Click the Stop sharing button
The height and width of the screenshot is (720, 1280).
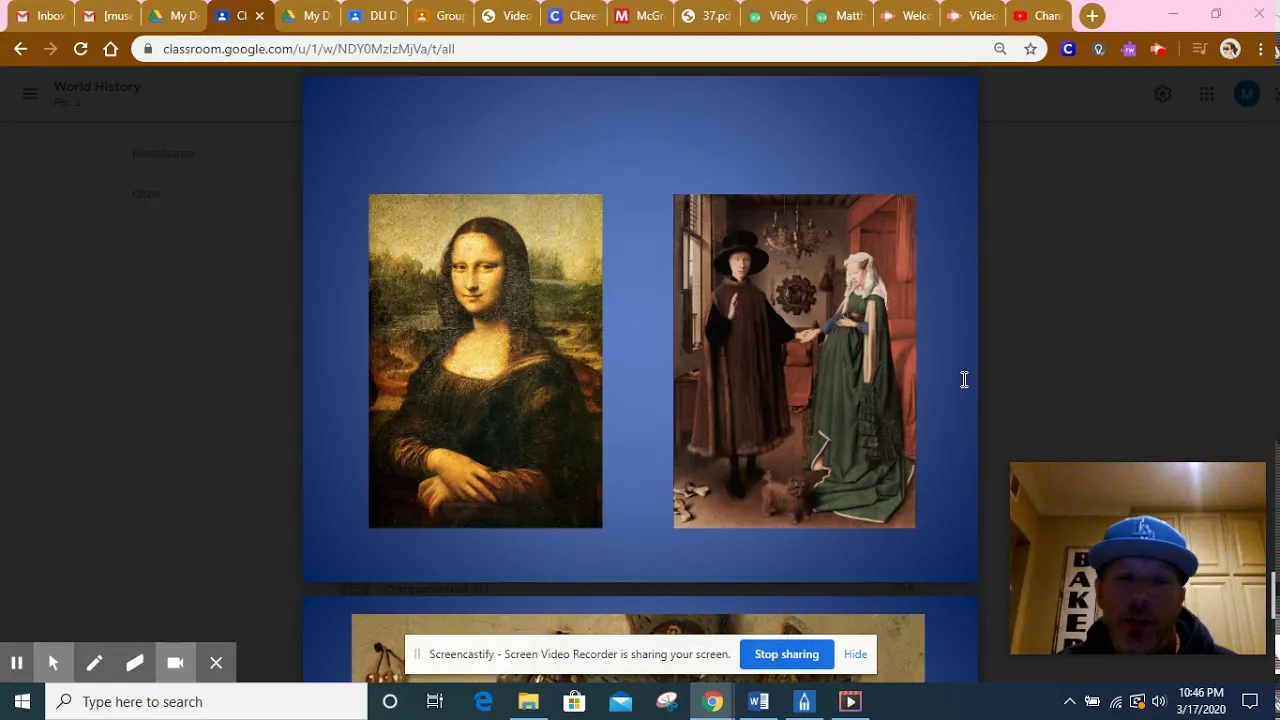coord(787,654)
